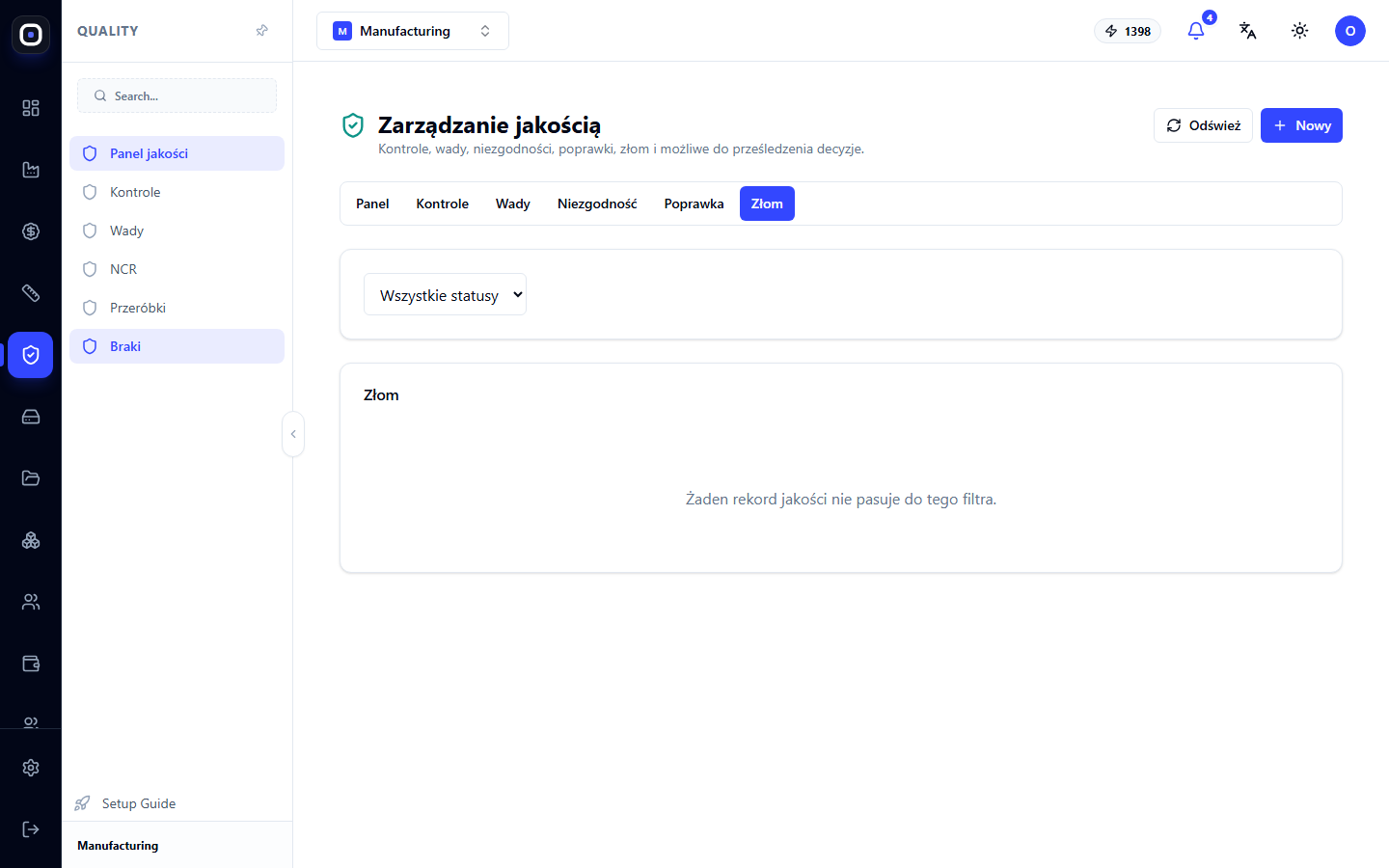Toggle light/dark theme sun icon
This screenshot has width=1389, height=868.
pos(1300,31)
